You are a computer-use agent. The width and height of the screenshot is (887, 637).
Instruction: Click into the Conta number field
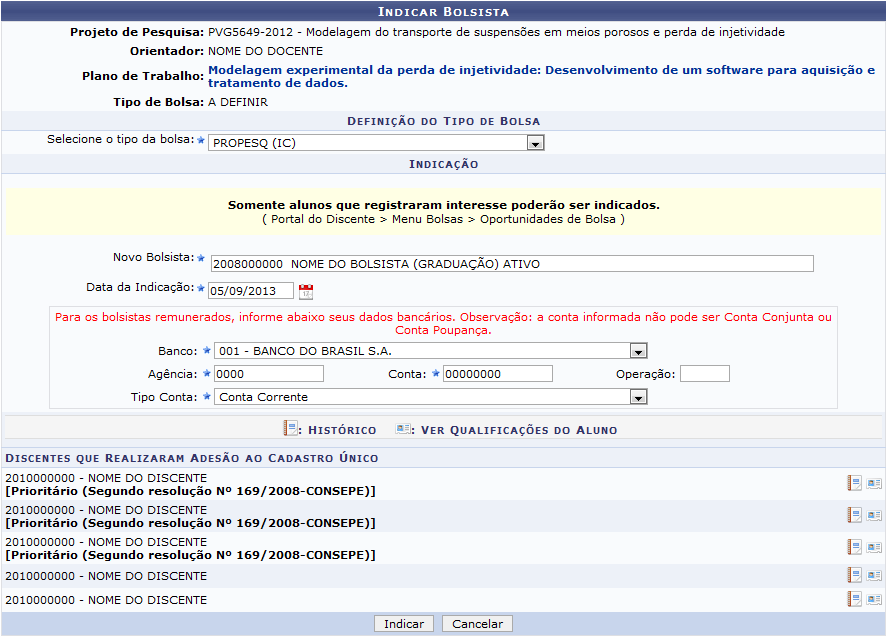click(x=497, y=374)
